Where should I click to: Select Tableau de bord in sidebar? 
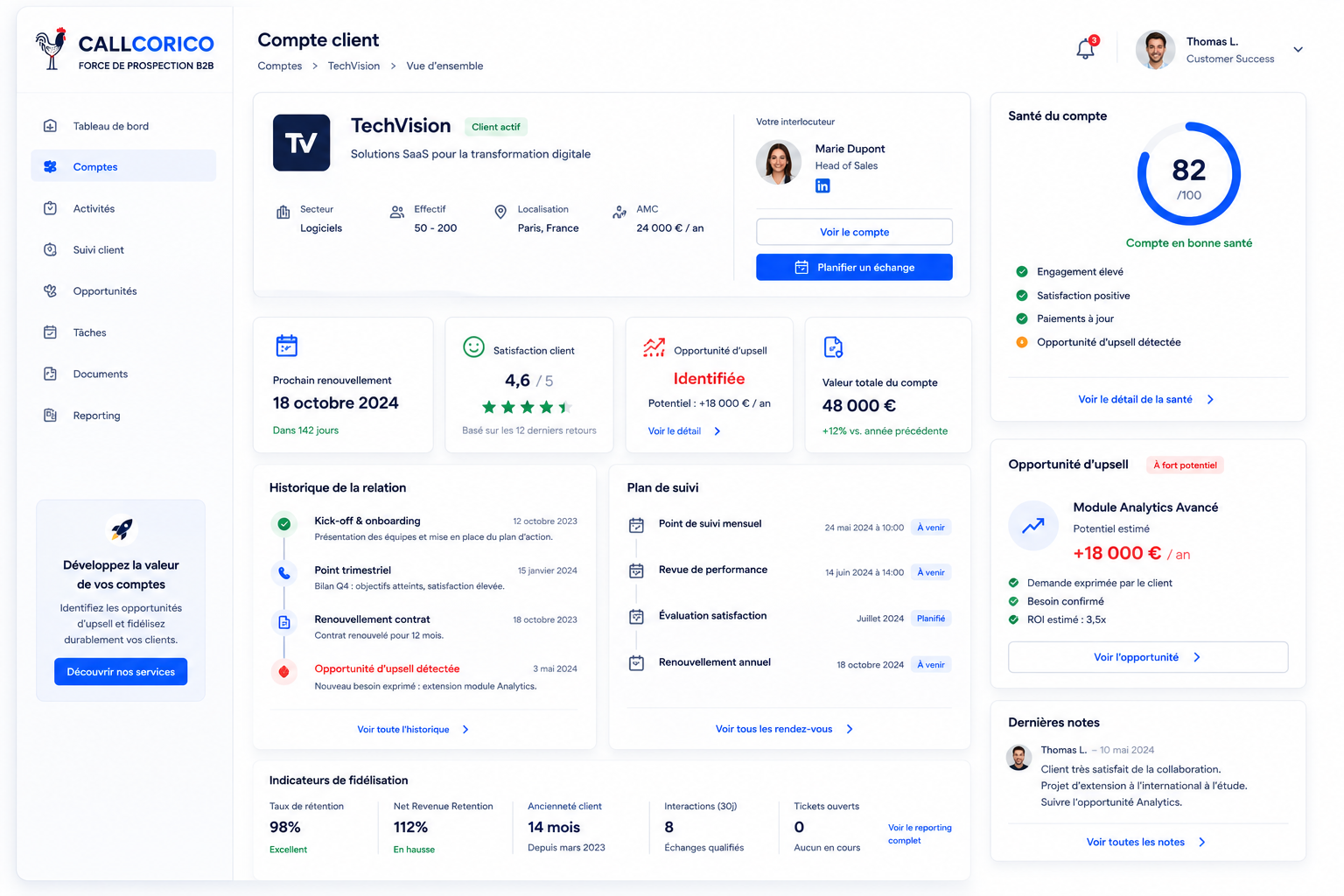tap(123, 126)
